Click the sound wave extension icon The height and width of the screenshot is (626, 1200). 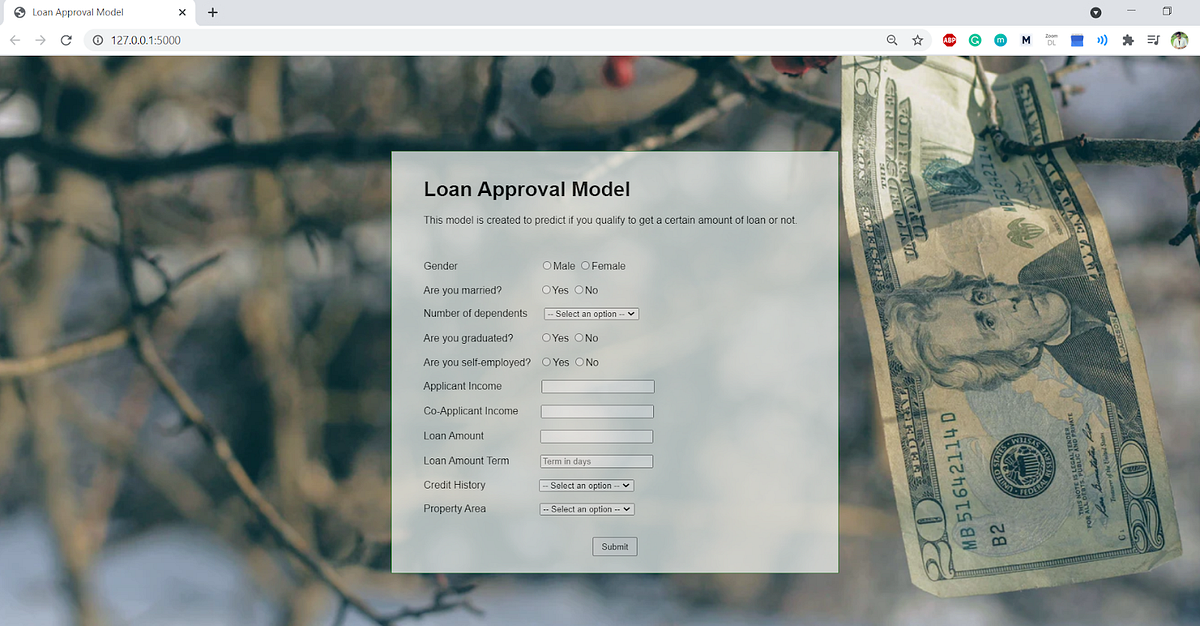[x=1101, y=40]
